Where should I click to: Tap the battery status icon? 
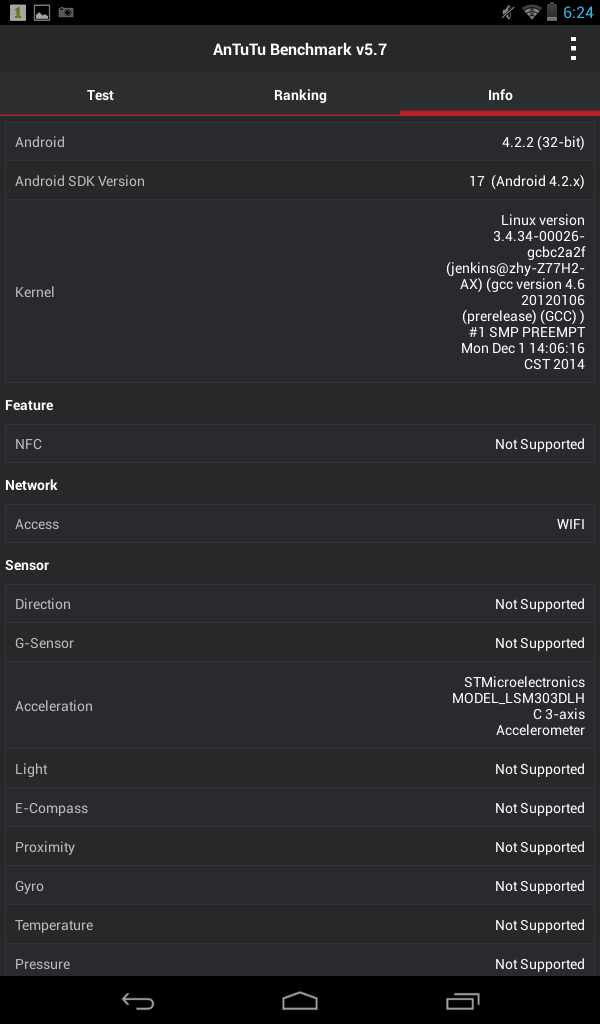click(x=552, y=13)
